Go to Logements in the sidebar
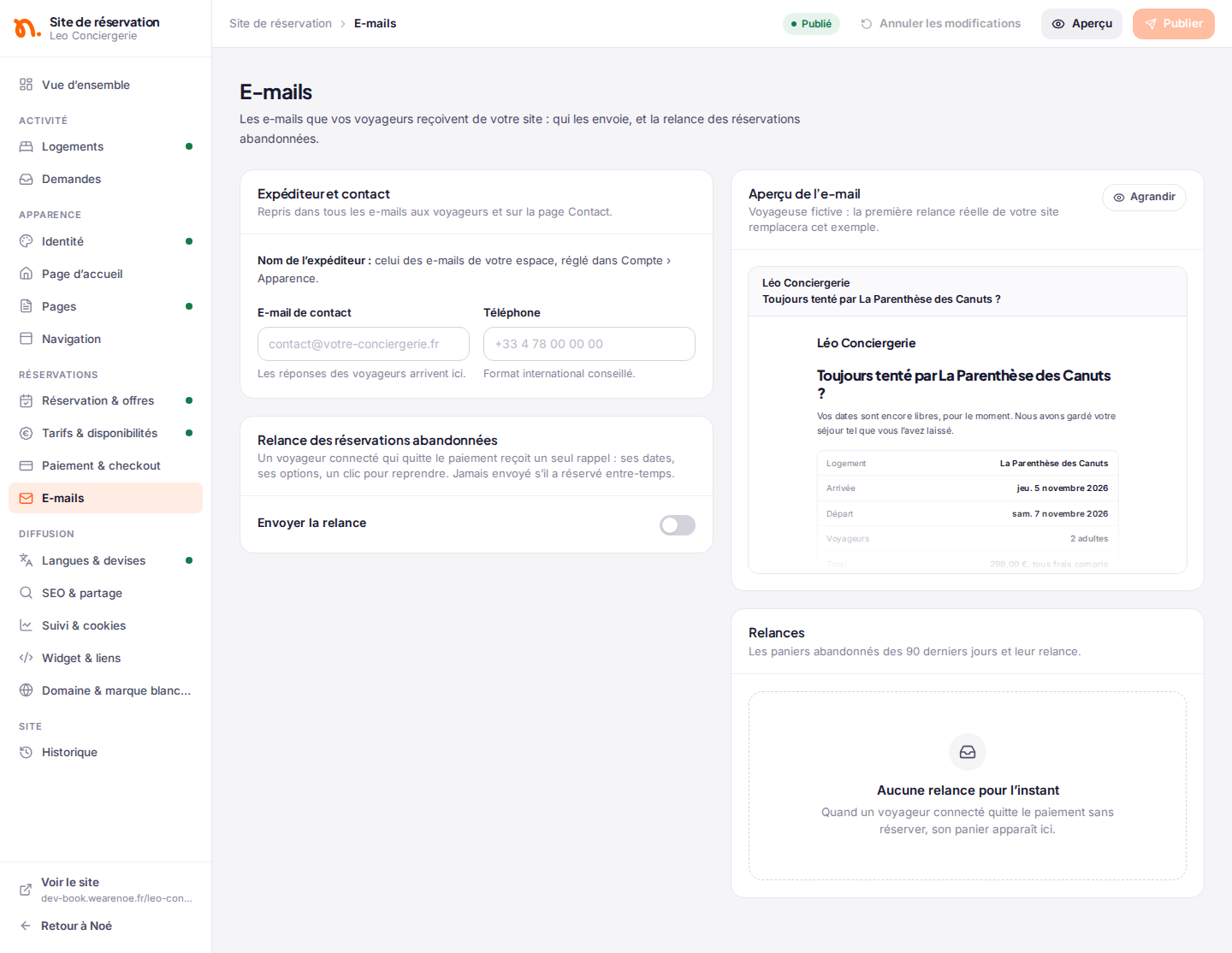Screen dimensions: 1232x953 tap(105, 146)
